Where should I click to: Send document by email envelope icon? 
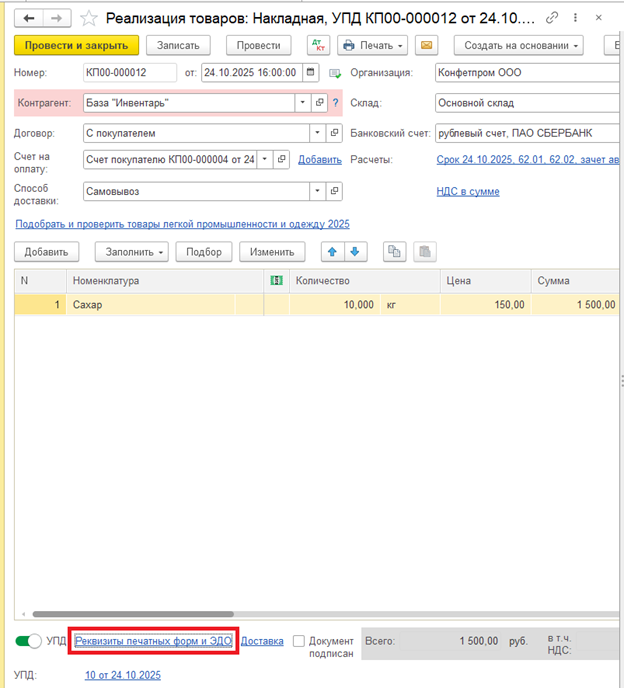point(426,45)
